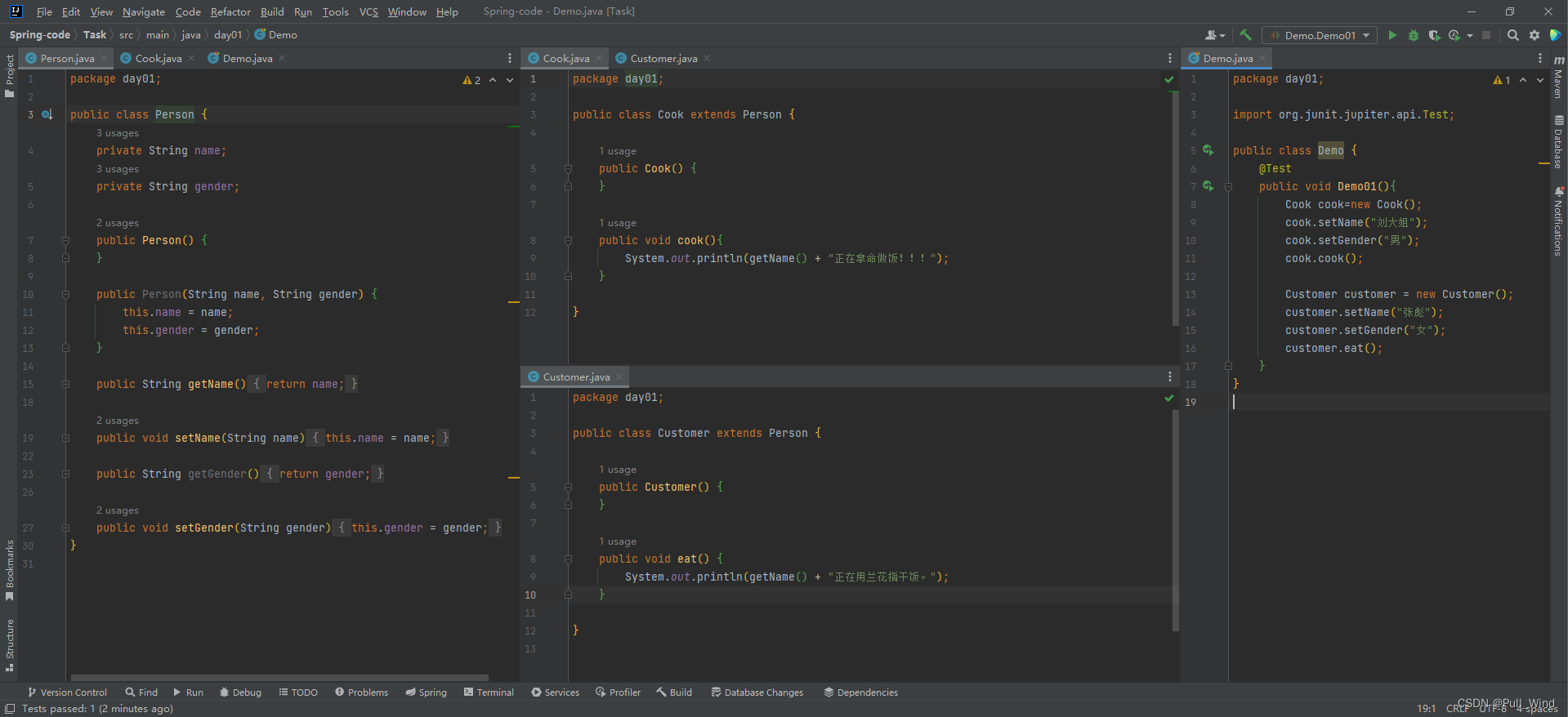Open tab options menu in lower Customer pane

[x=1170, y=376]
